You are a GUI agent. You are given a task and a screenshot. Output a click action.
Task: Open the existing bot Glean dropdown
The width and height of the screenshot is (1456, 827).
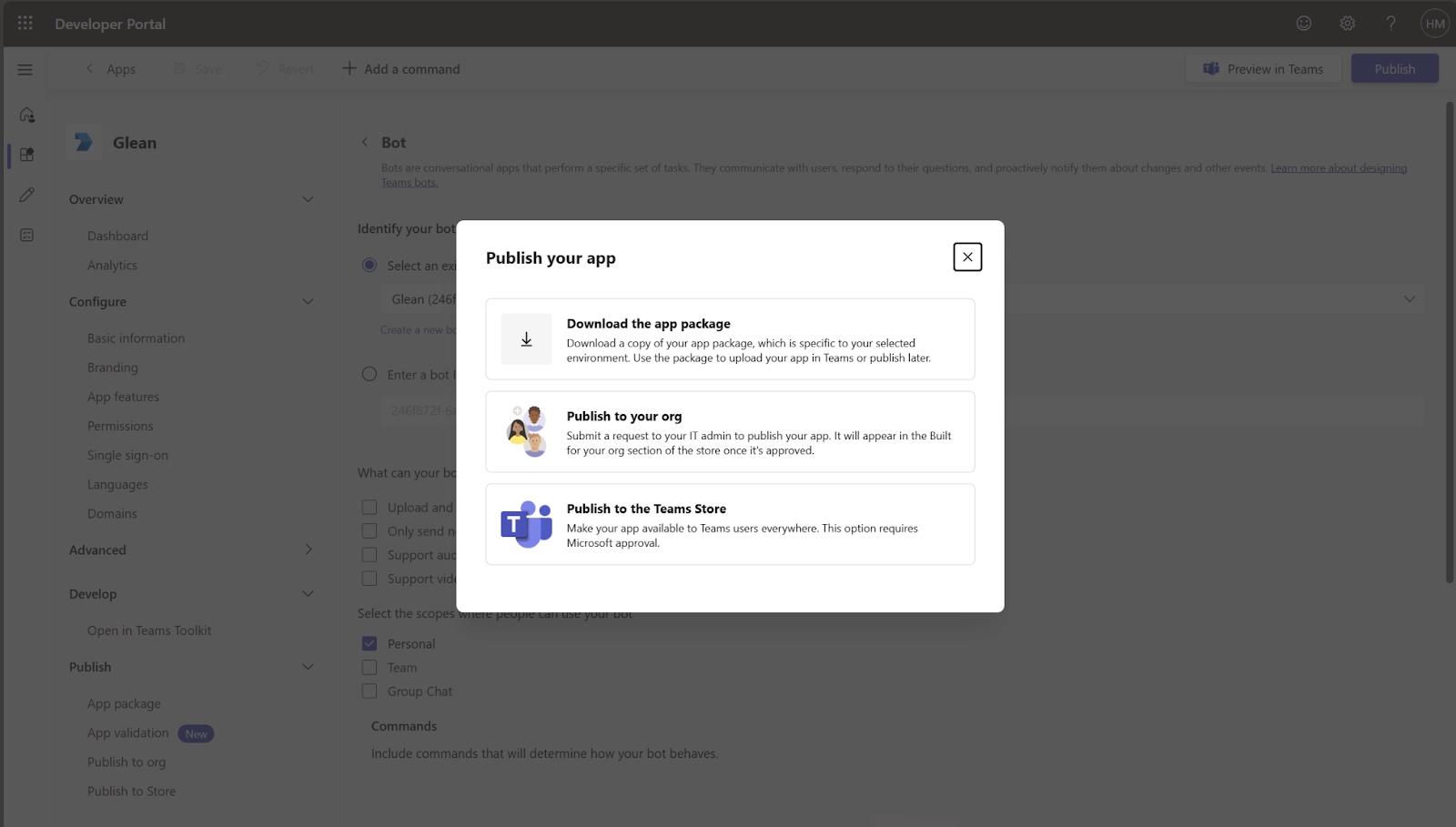[902, 299]
